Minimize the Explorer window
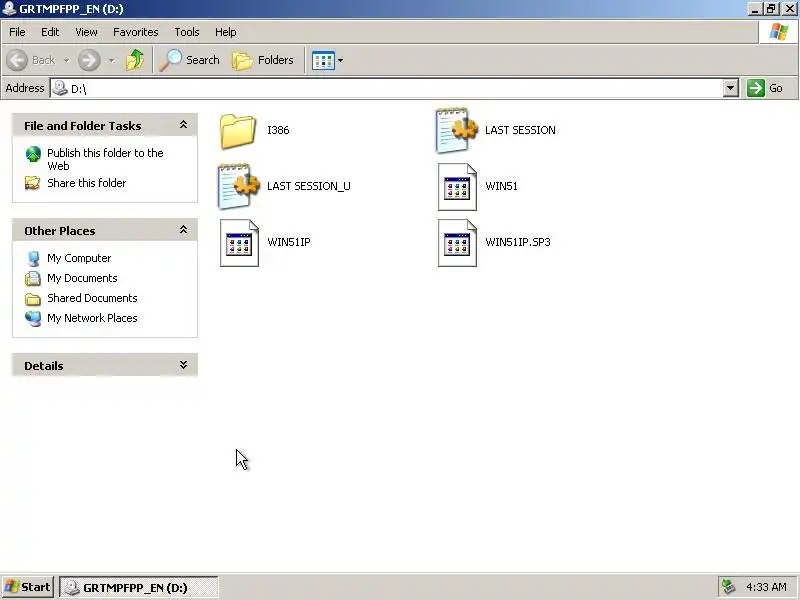Image resolution: width=800 pixels, height=600 pixels. [755, 9]
